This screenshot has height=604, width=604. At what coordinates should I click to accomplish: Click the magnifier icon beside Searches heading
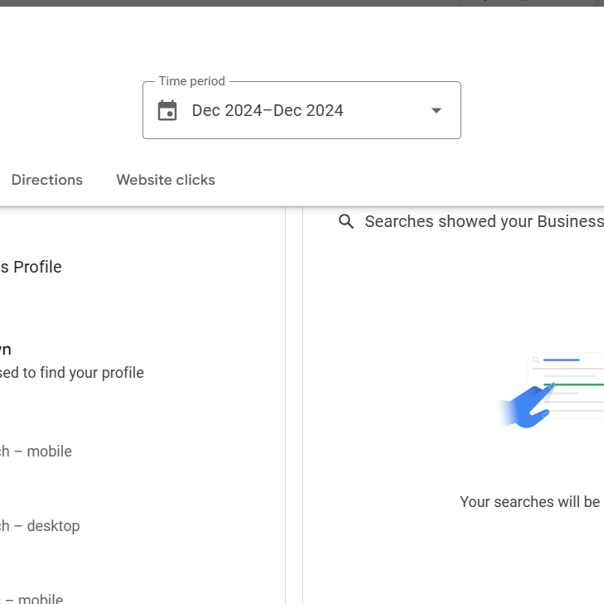346,221
